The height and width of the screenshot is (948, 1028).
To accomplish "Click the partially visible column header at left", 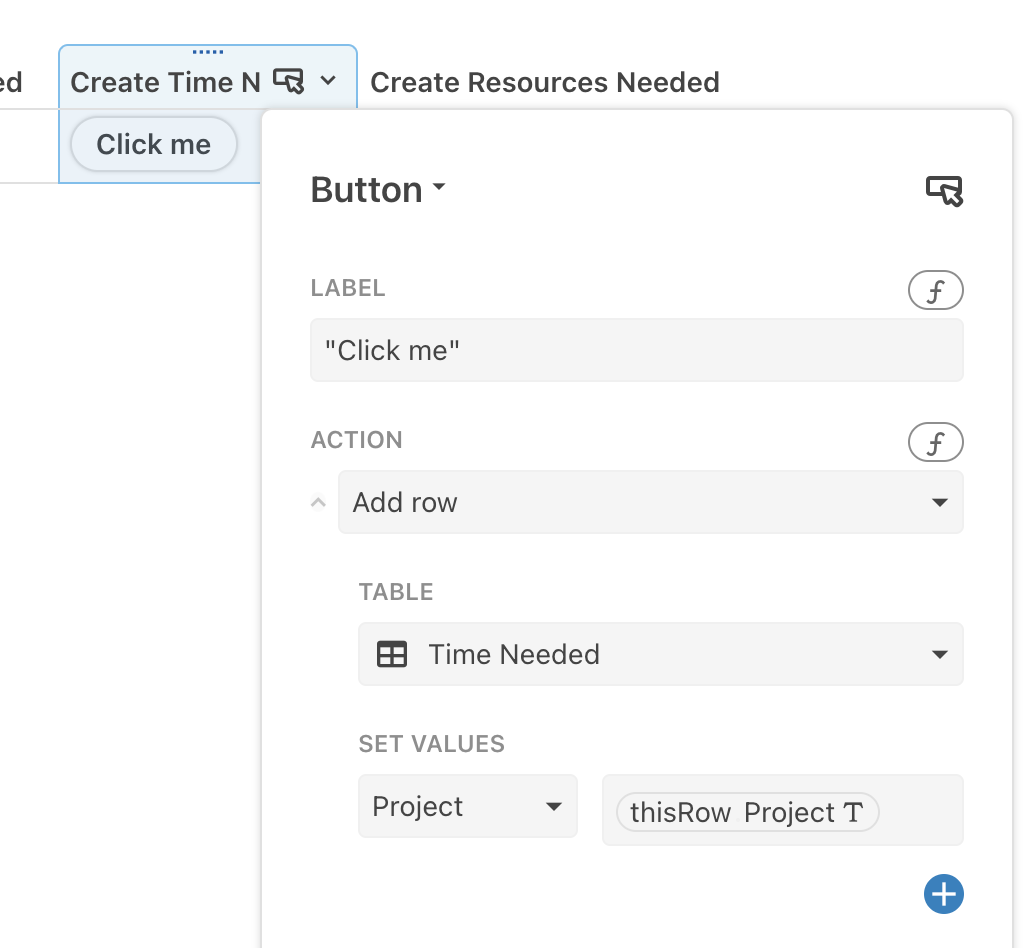I will coord(11,82).
